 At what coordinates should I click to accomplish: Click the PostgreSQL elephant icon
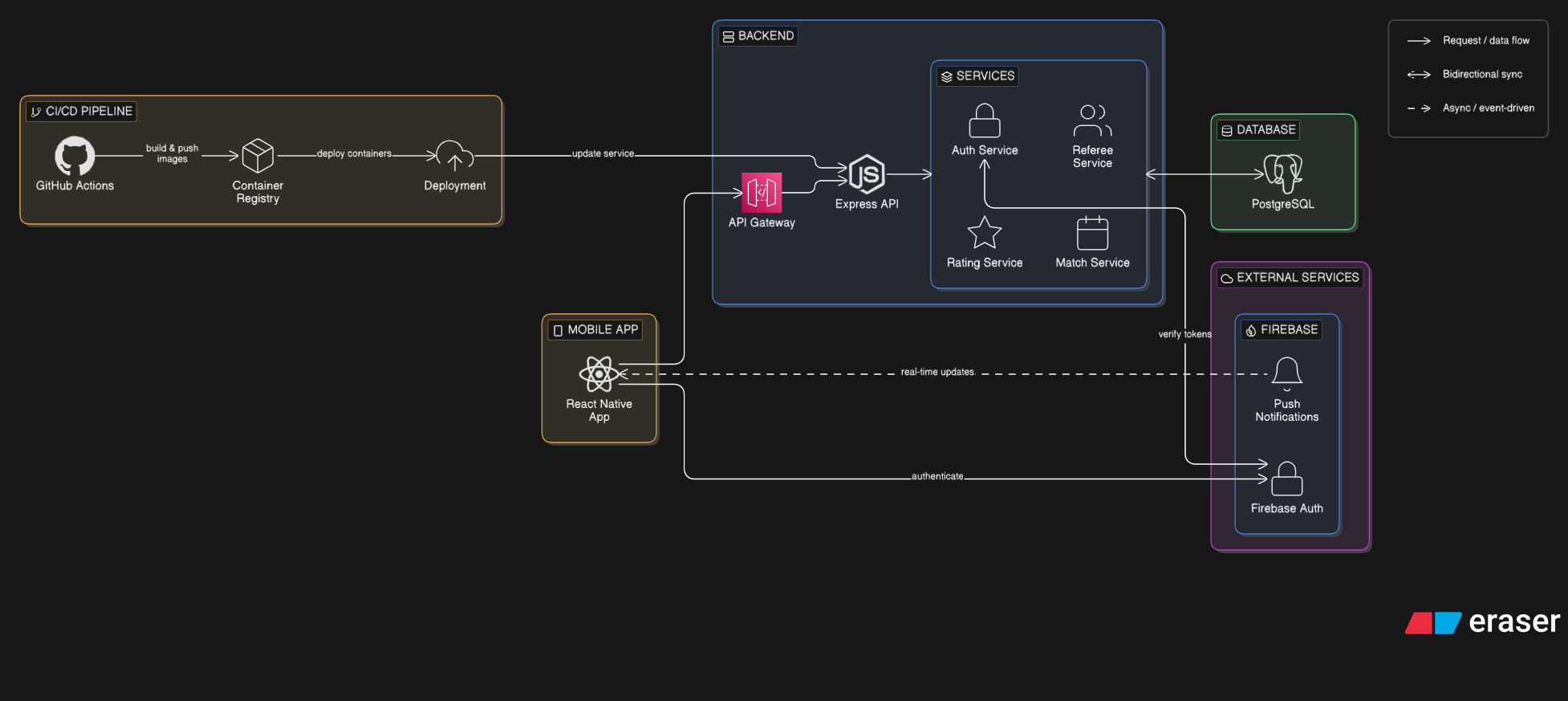pos(1283,174)
